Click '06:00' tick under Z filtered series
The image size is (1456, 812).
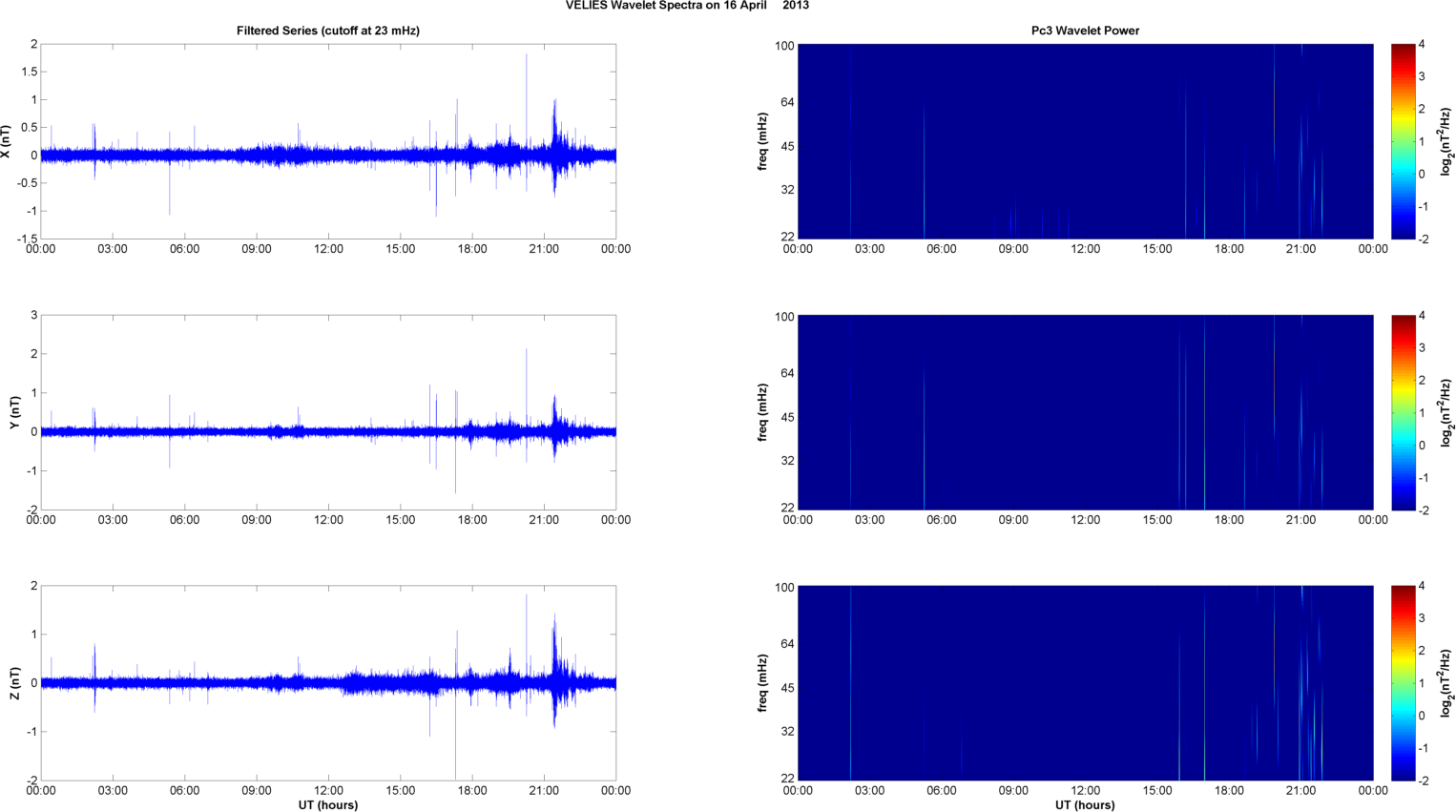click(184, 790)
